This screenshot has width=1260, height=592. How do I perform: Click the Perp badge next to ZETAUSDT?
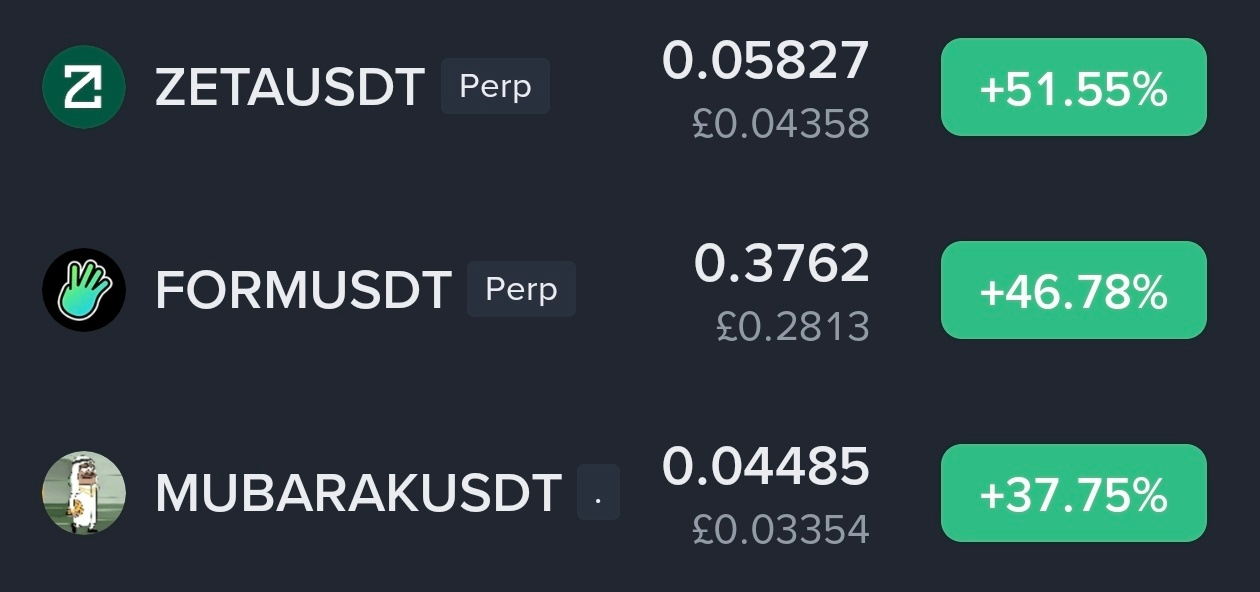[495, 86]
